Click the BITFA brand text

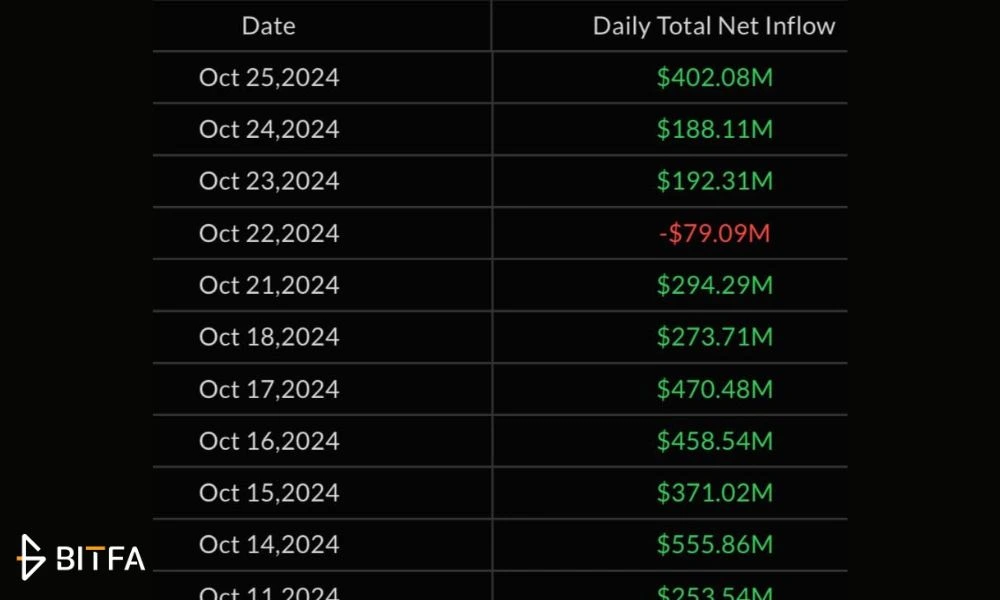coord(101,559)
